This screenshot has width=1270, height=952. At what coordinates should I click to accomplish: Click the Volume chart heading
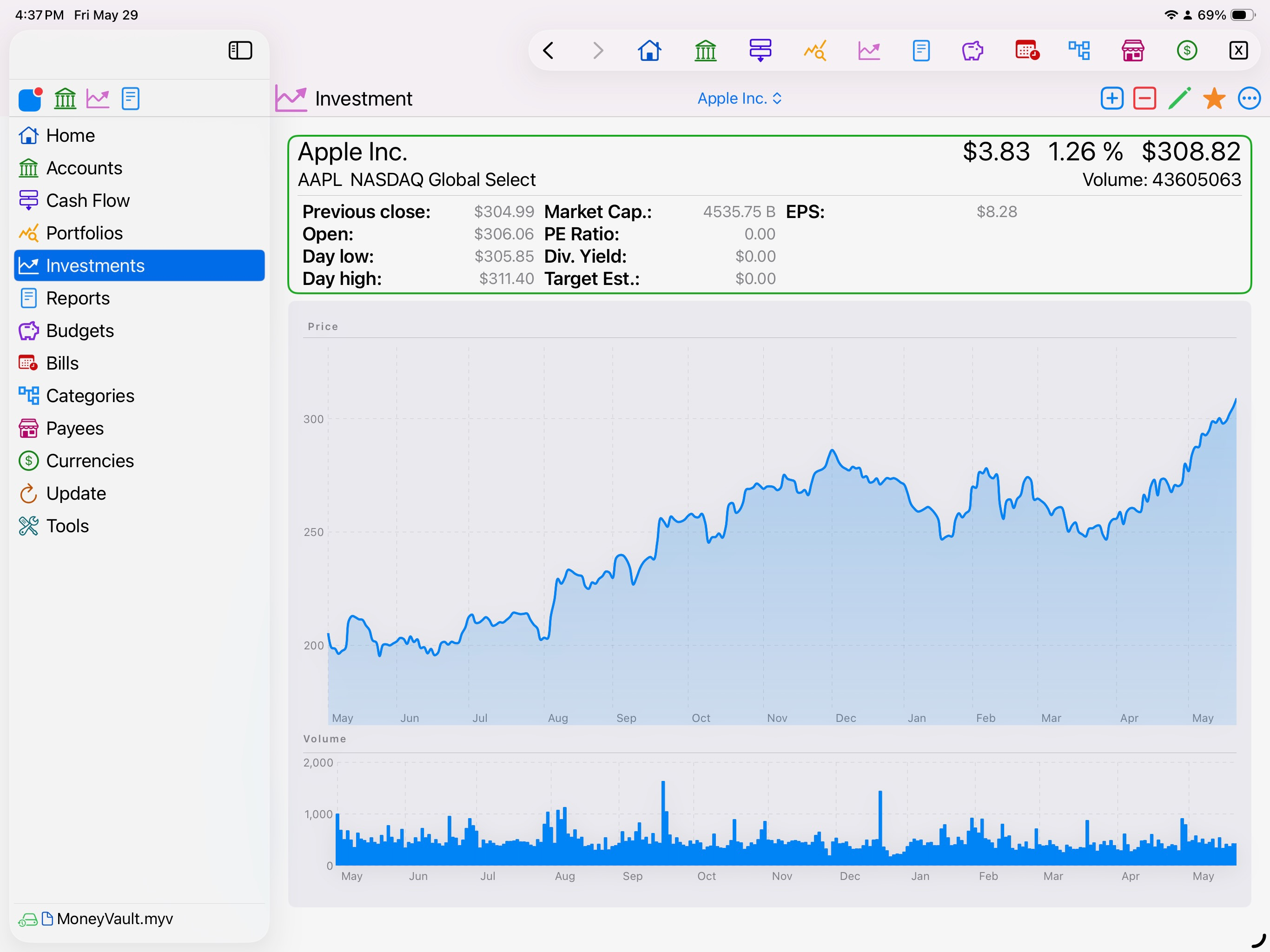pyautogui.click(x=324, y=739)
